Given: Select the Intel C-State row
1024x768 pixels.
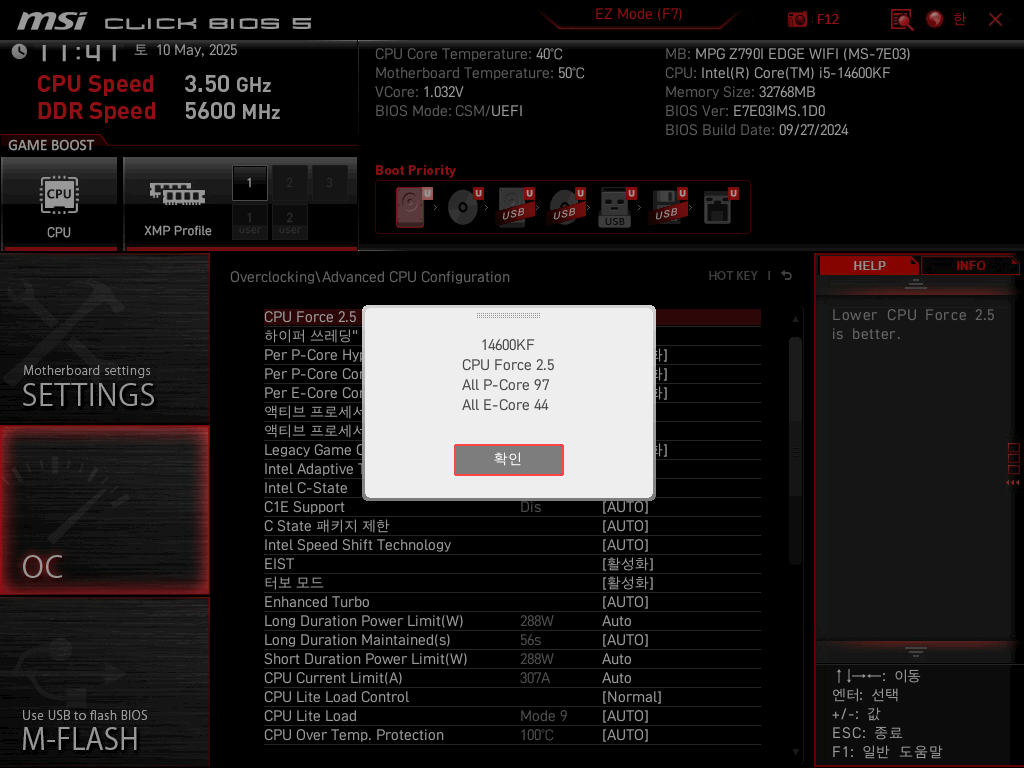Looking at the screenshot, I should (x=512, y=488).
